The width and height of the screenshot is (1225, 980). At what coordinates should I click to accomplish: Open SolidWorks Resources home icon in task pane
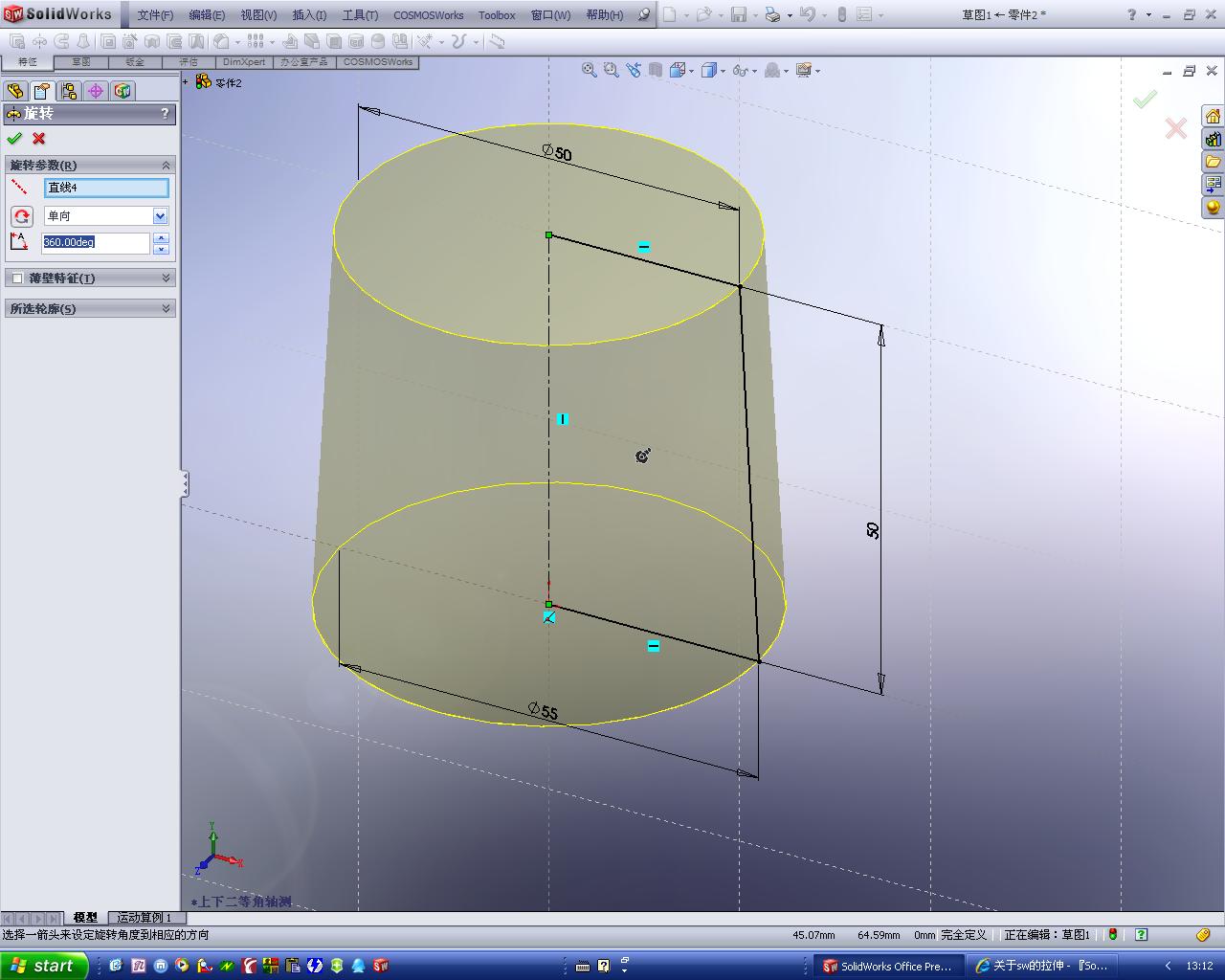1214,117
